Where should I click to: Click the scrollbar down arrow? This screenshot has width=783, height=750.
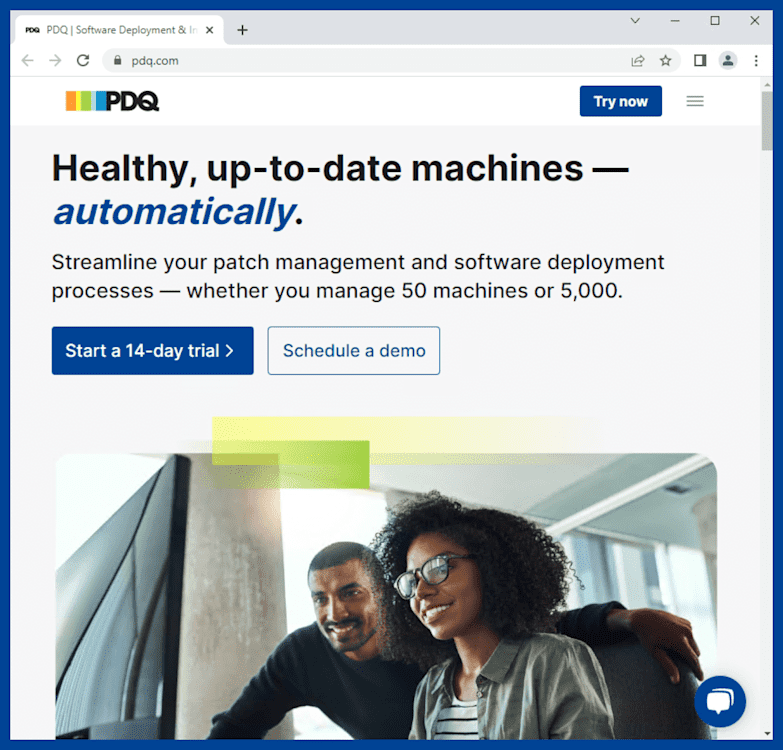point(767,734)
